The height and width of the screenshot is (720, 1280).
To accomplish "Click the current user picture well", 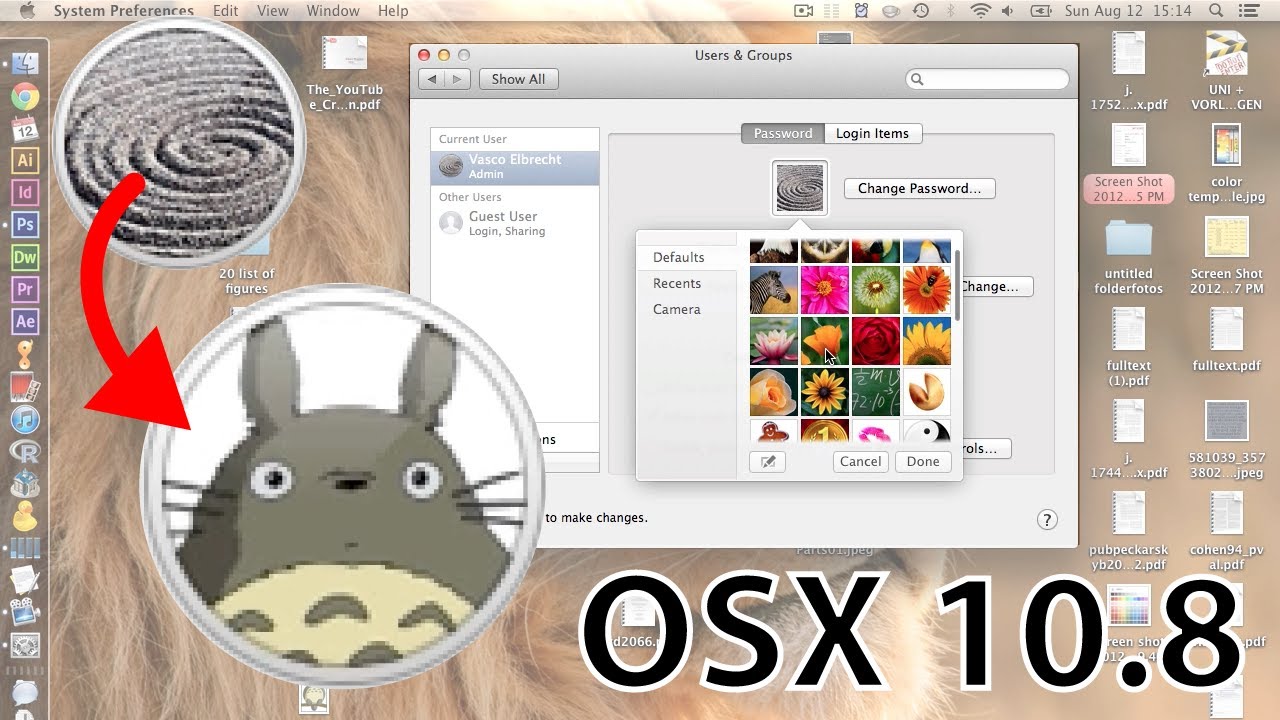I will (x=800, y=188).
